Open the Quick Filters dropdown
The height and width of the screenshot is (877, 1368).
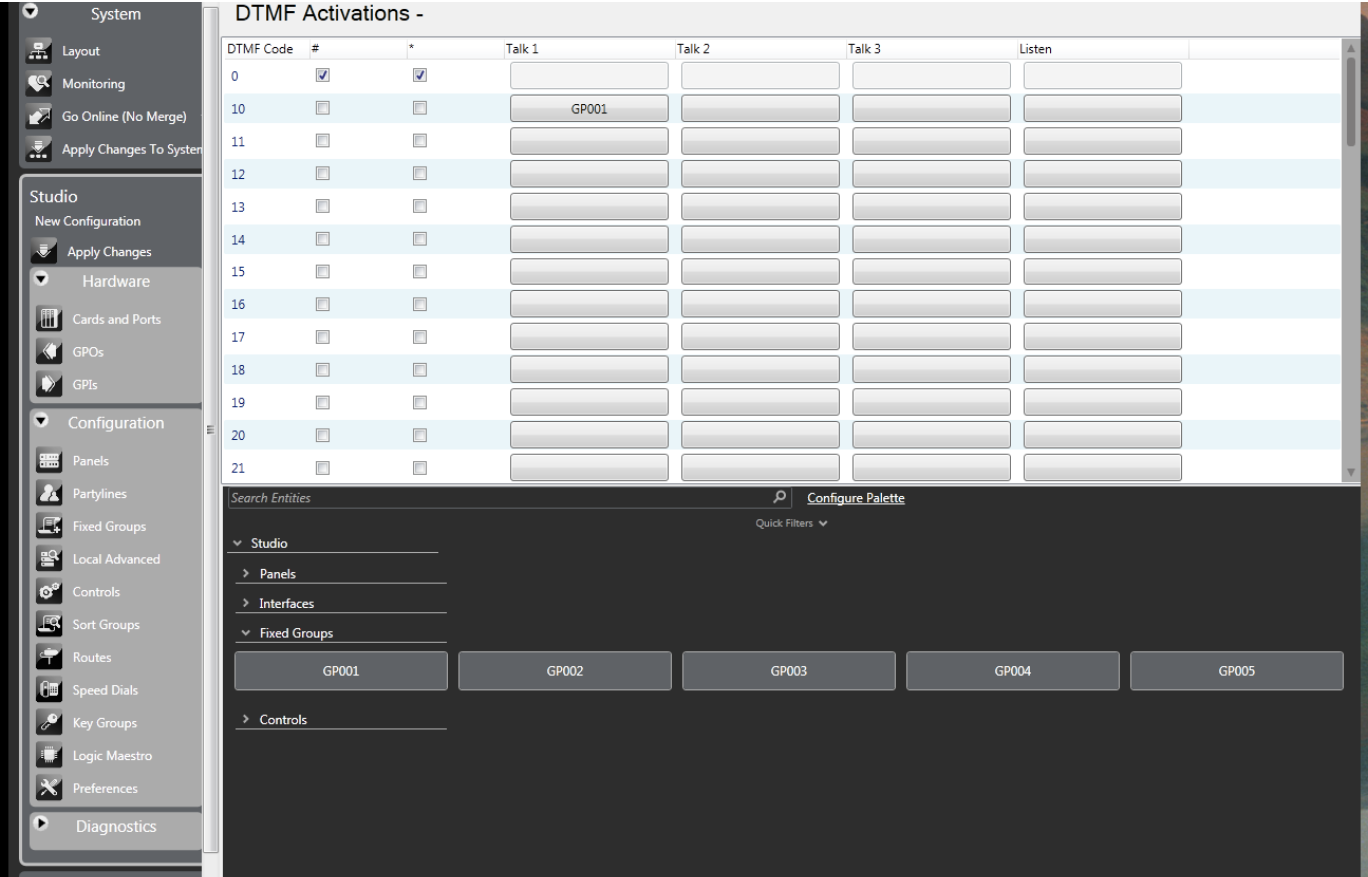pyautogui.click(x=791, y=521)
